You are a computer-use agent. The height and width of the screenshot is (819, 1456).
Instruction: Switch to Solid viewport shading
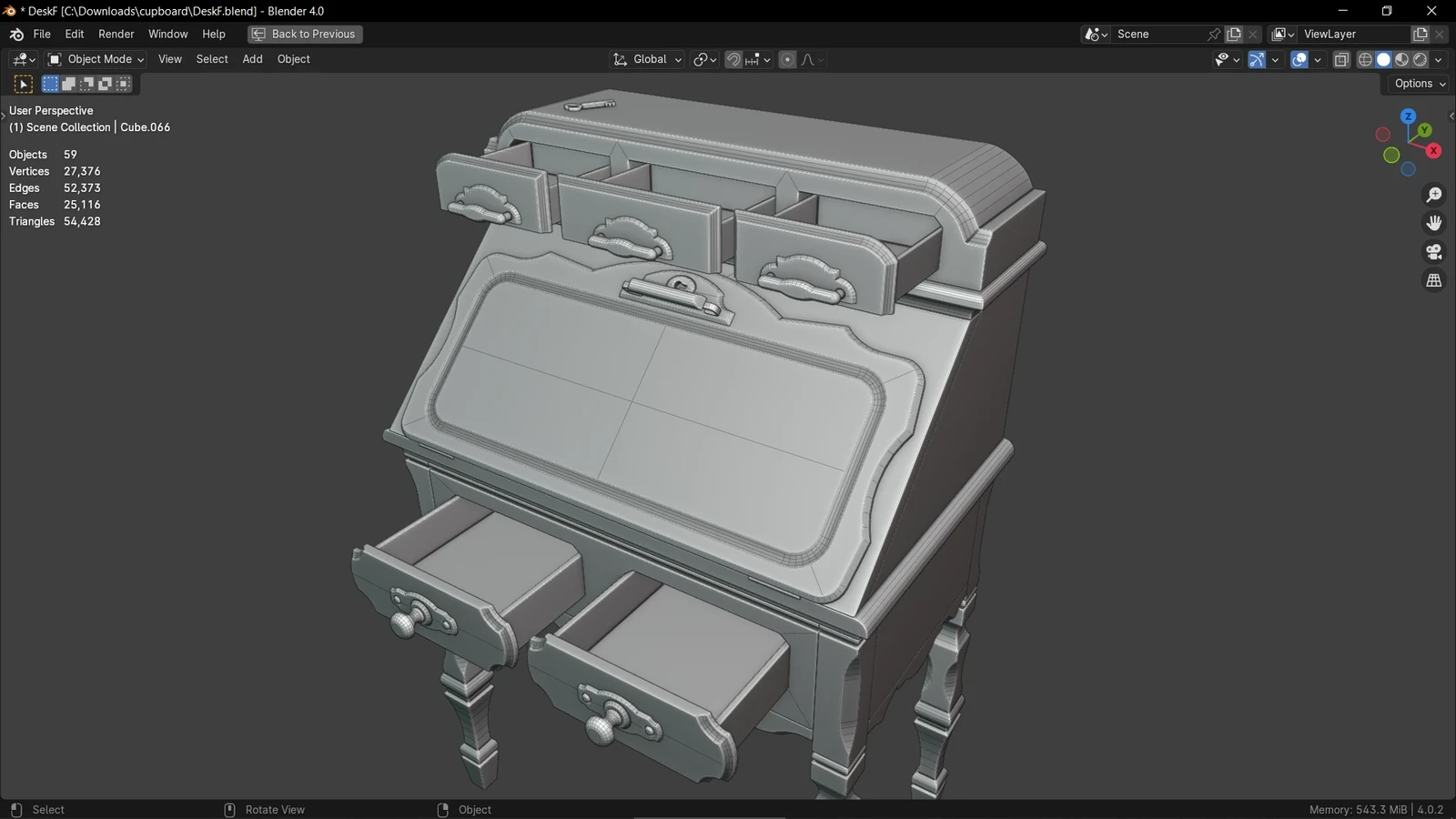pyautogui.click(x=1383, y=59)
